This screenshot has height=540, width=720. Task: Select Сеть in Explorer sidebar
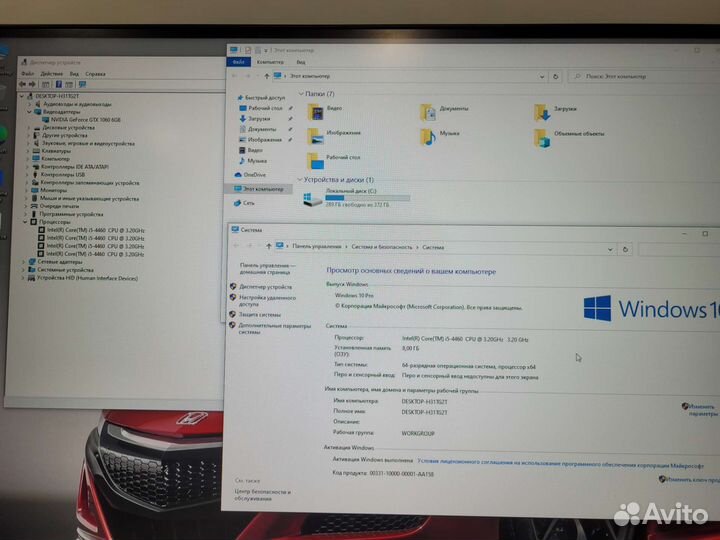[248, 203]
